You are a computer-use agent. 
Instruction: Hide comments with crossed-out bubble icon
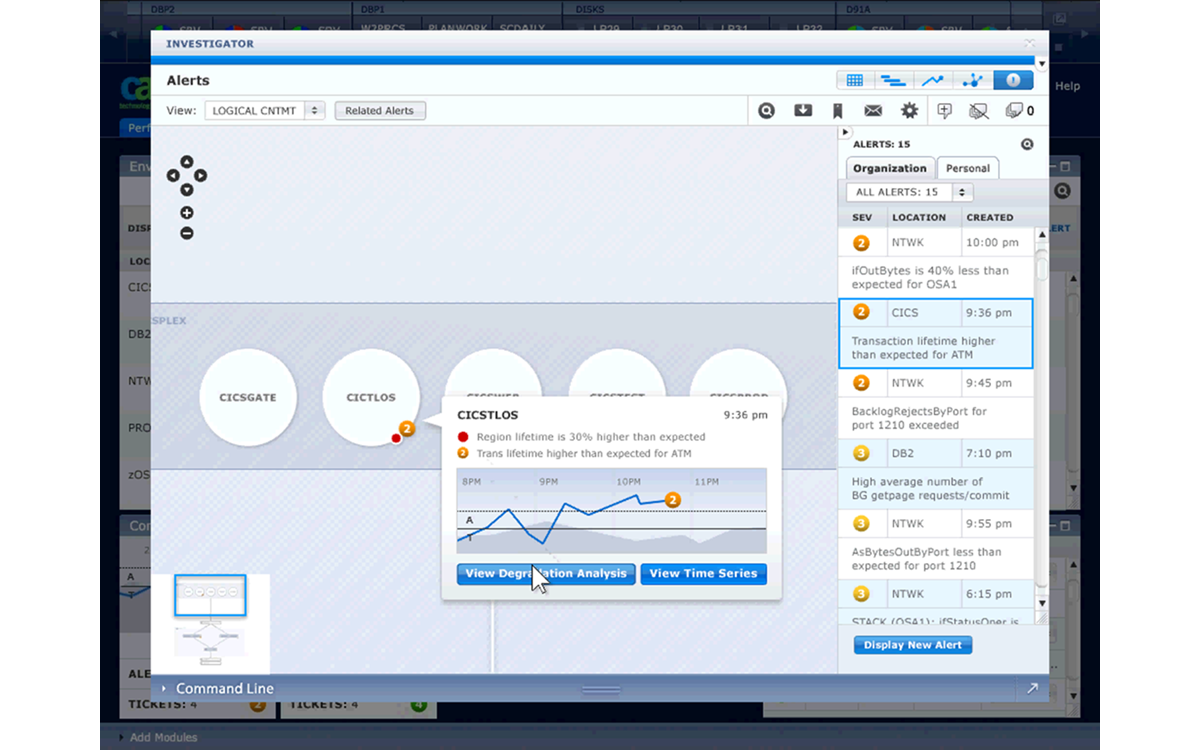coord(979,111)
